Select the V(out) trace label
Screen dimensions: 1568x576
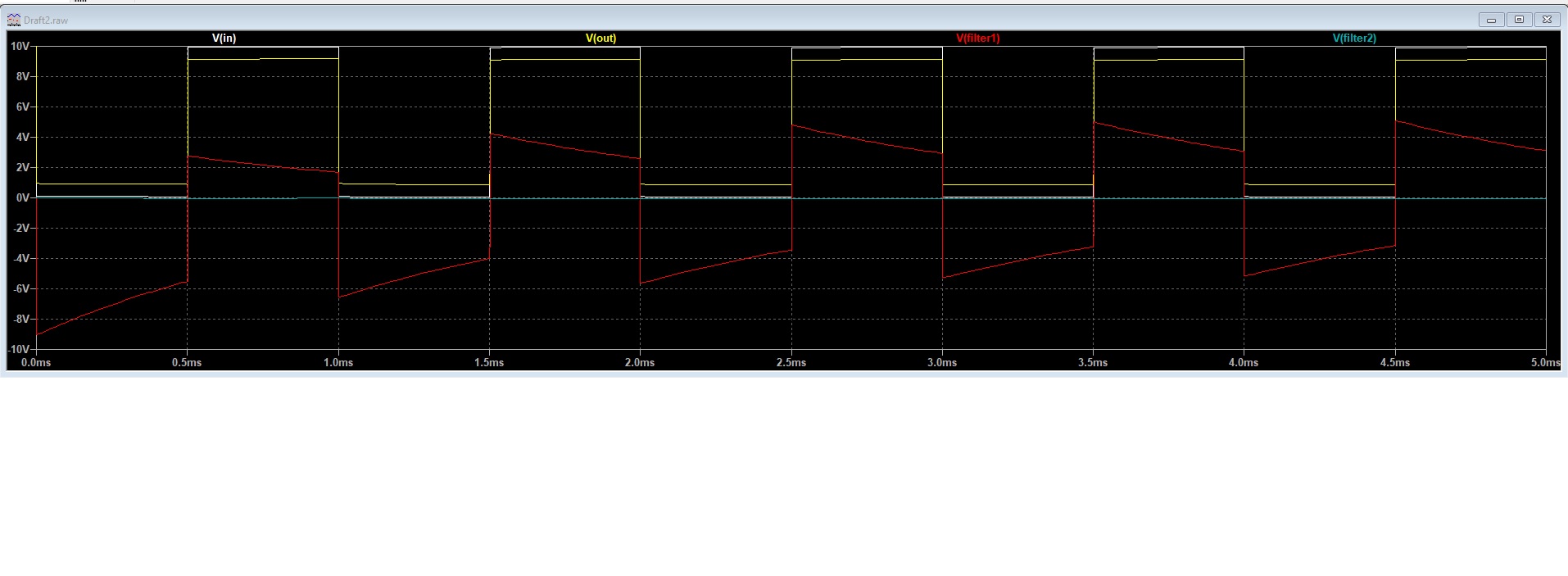tap(600, 39)
